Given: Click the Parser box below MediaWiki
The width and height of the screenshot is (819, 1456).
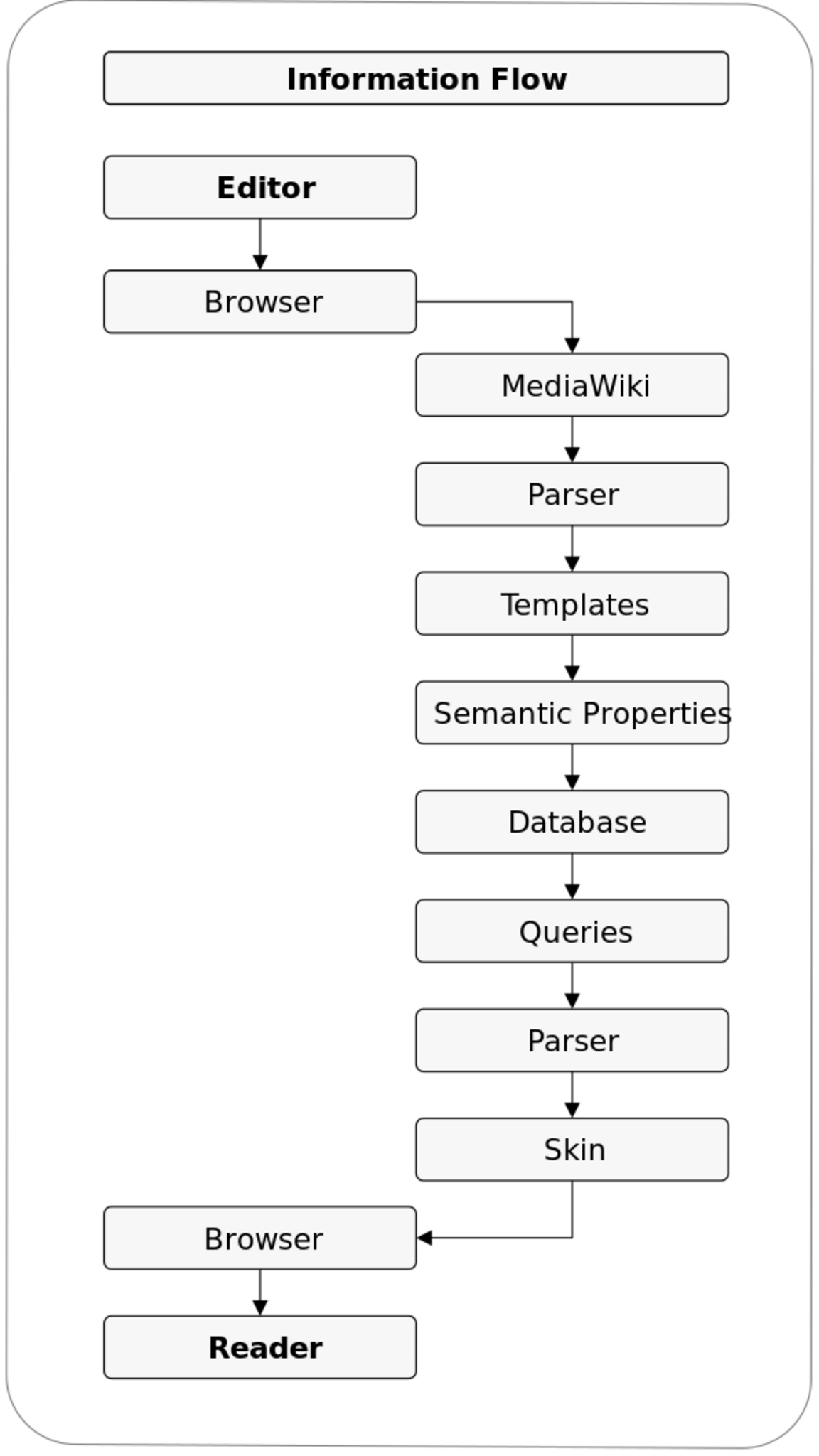Looking at the screenshot, I should (x=572, y=494).
